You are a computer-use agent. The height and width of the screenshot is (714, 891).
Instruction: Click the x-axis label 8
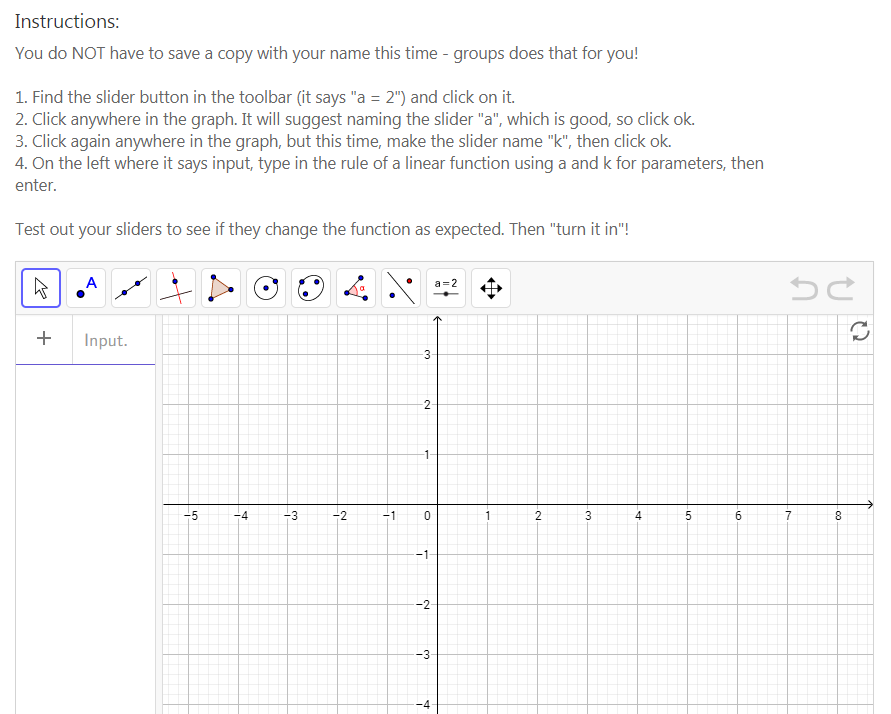point(838,516)
